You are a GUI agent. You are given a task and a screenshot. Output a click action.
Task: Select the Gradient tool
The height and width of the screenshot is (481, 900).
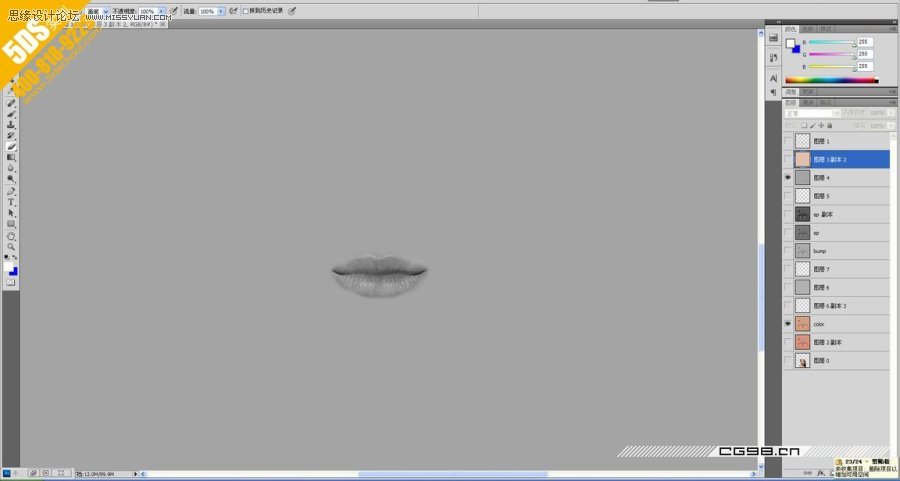coord(12,158)
